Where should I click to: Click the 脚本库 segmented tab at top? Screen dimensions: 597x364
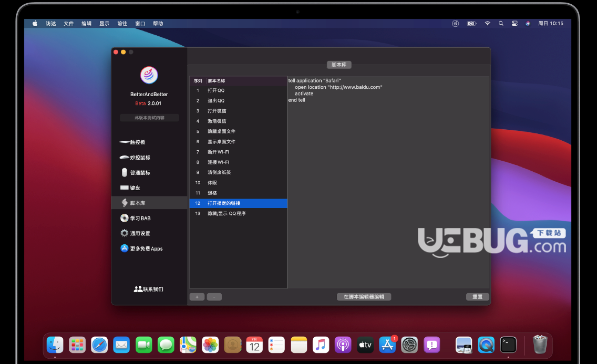click(339, 65)
